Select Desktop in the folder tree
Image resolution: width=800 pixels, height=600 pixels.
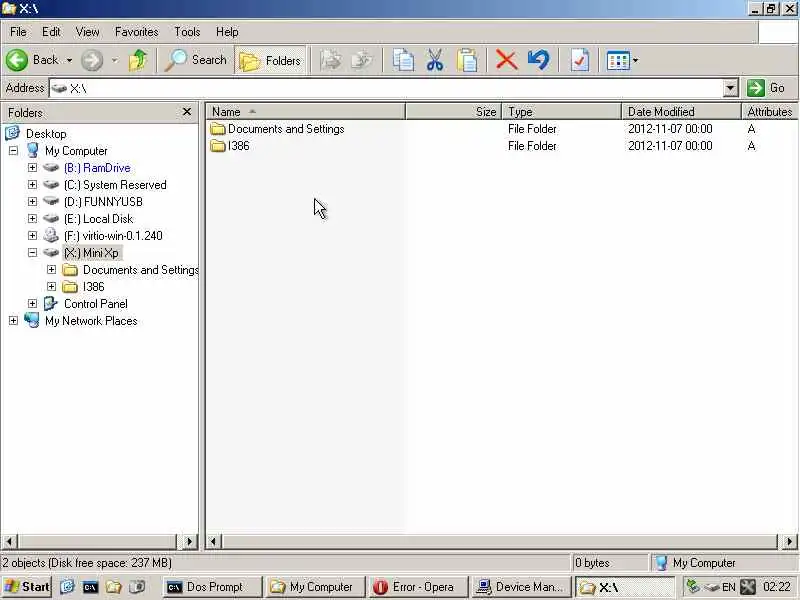(x=46, y=134)
